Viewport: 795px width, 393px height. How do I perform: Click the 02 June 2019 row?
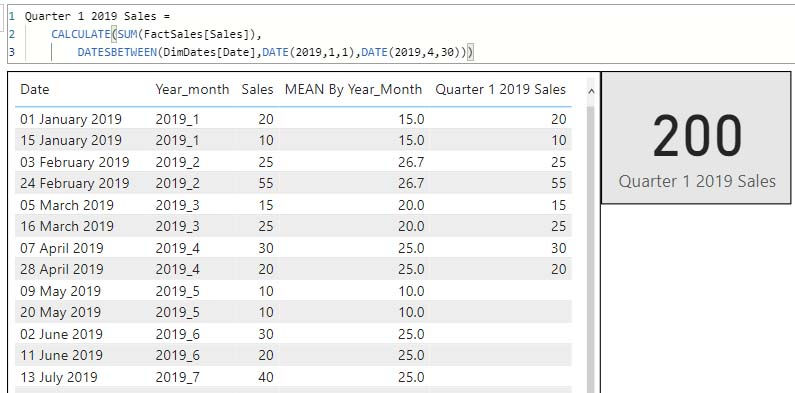(x=294, y=334)
